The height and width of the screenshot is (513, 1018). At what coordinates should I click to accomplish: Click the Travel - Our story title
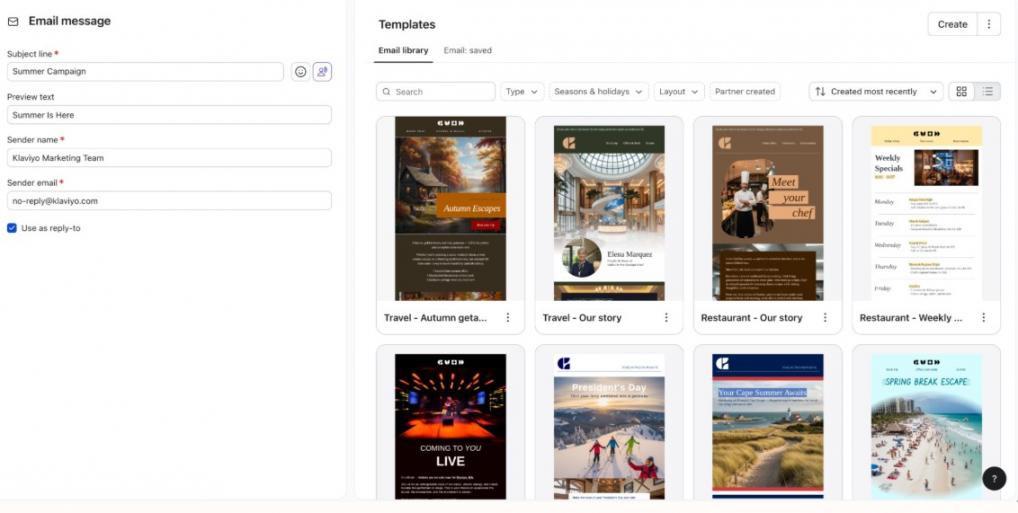point(582,318)
